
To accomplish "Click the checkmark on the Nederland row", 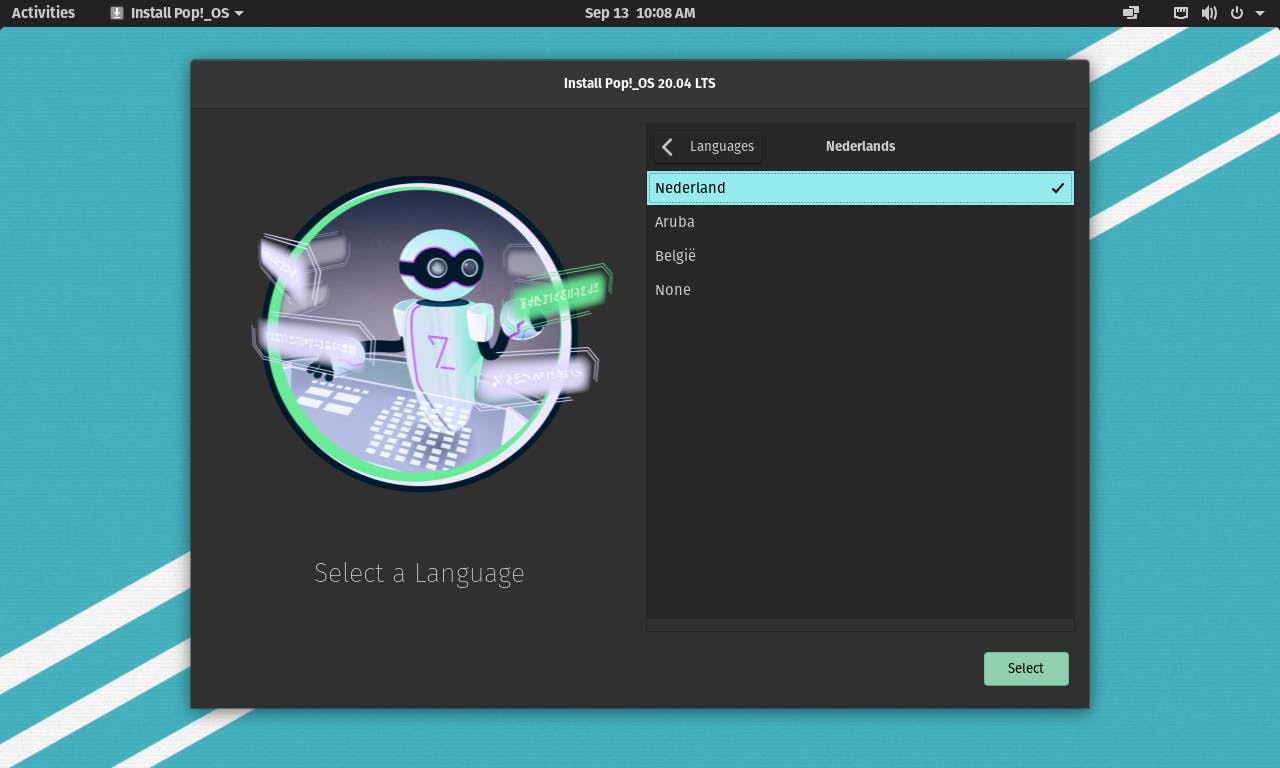I will click(1057, 188).
